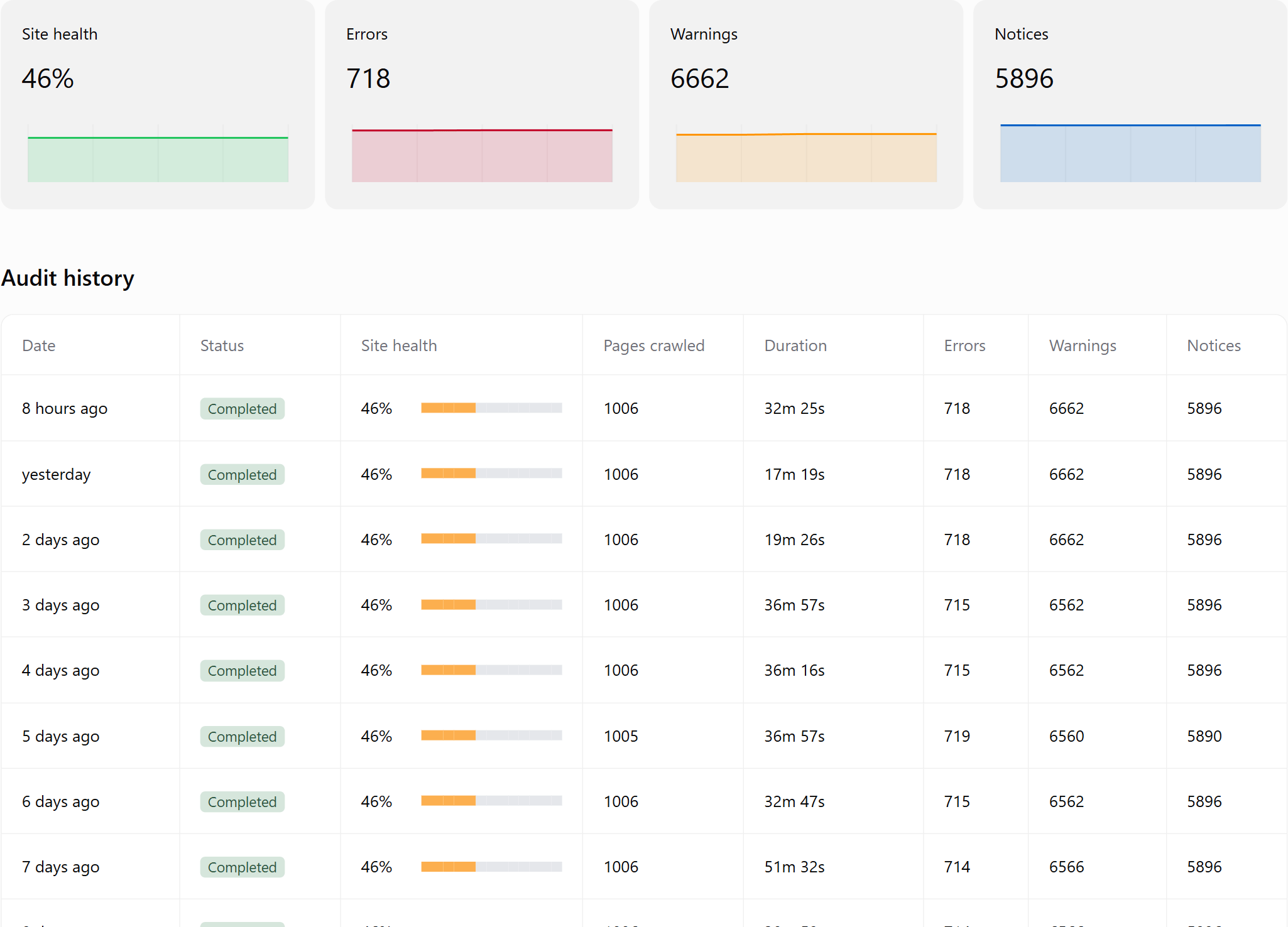The width and height of the screenshot is (1288, 927).
Task: Click warnings value '6566'
Action: [1066, 867]
